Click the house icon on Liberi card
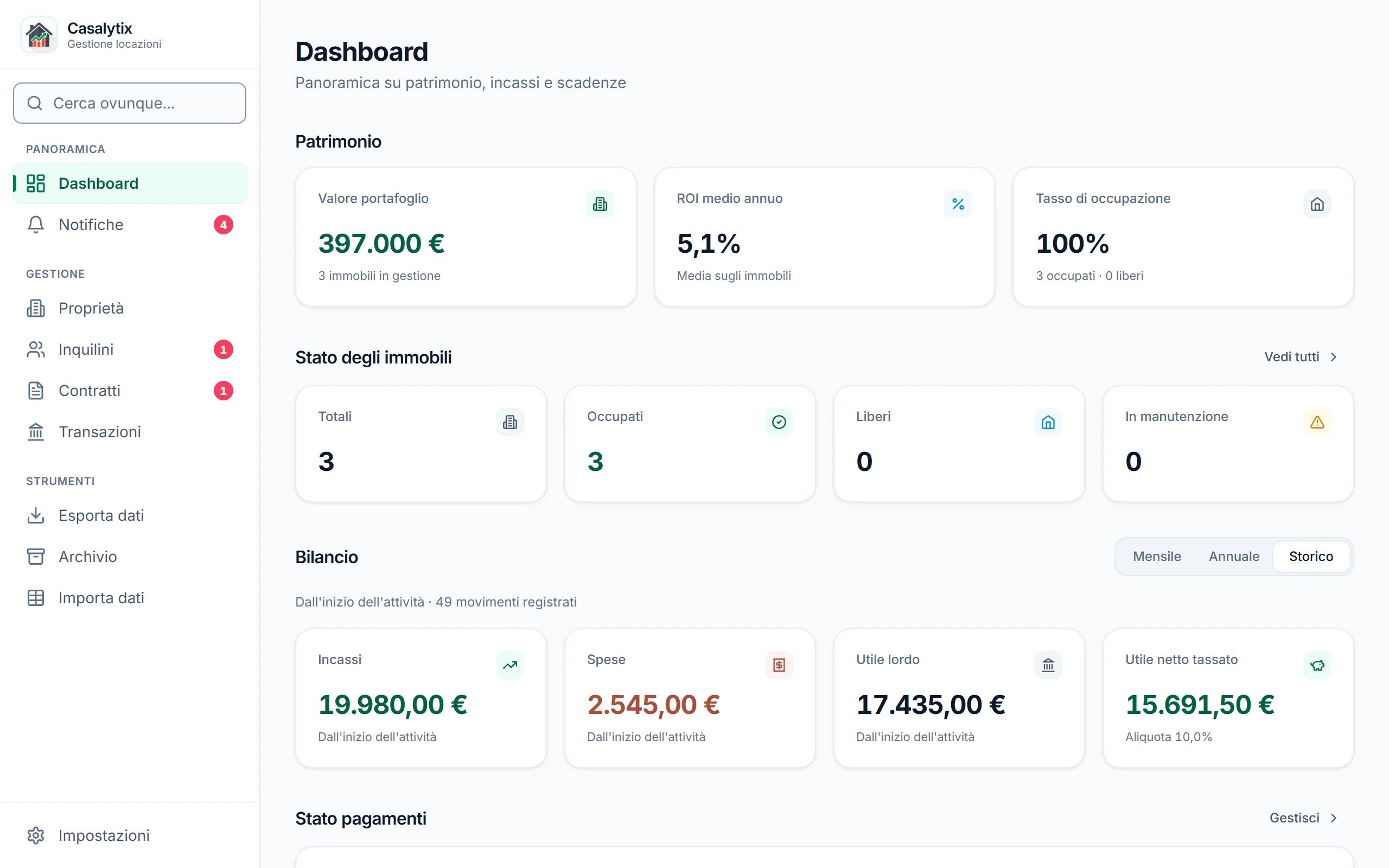This screenshot has height=868, width=1389. coord(1048,422)
